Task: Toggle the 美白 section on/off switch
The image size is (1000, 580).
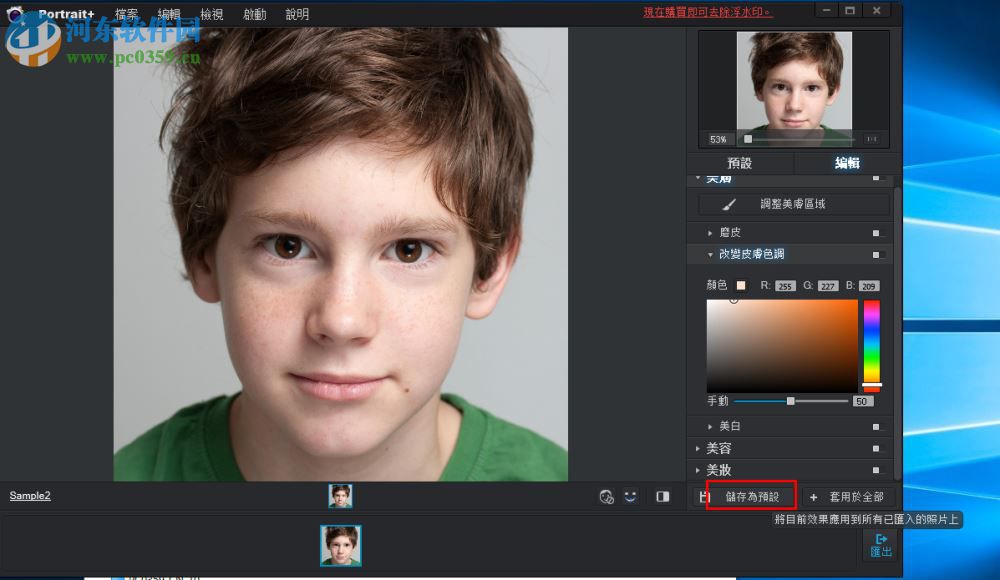Action: 877,426
